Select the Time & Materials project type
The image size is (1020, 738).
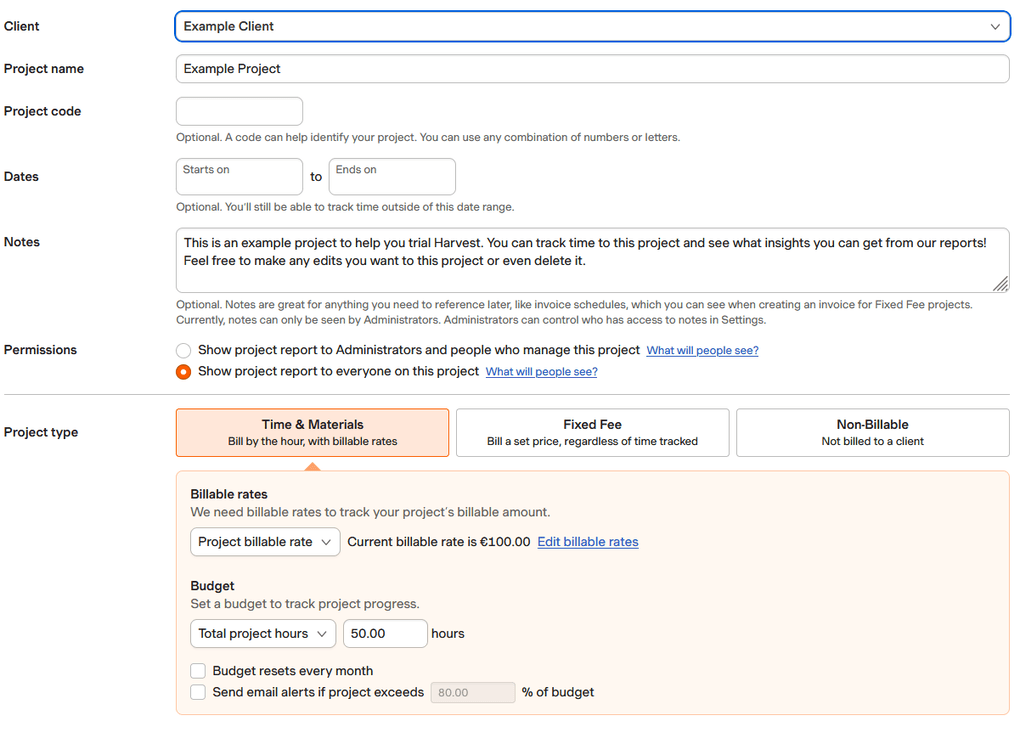point(312,431)
